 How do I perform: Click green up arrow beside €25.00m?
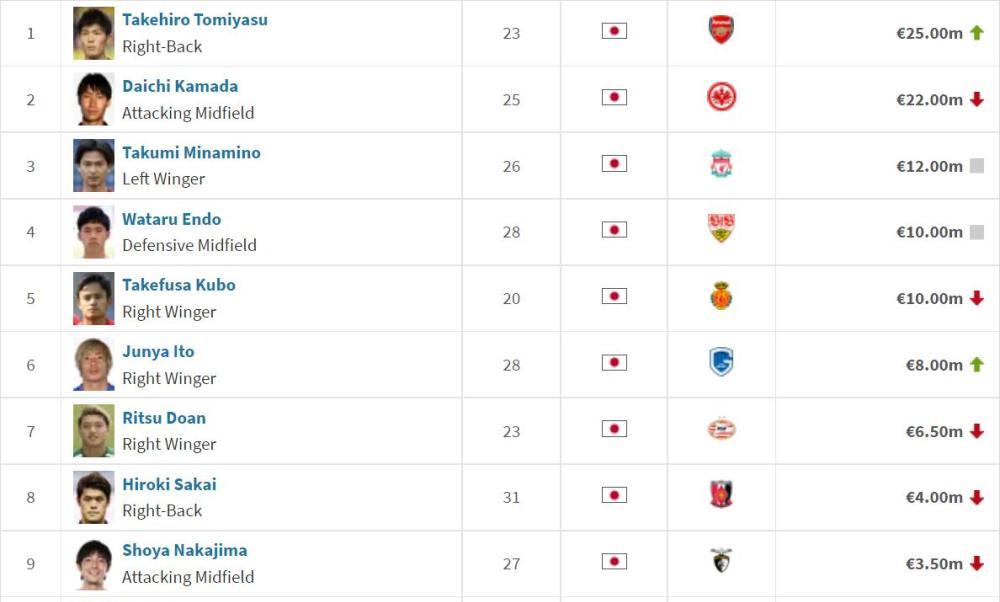click(x=976, y=33)
